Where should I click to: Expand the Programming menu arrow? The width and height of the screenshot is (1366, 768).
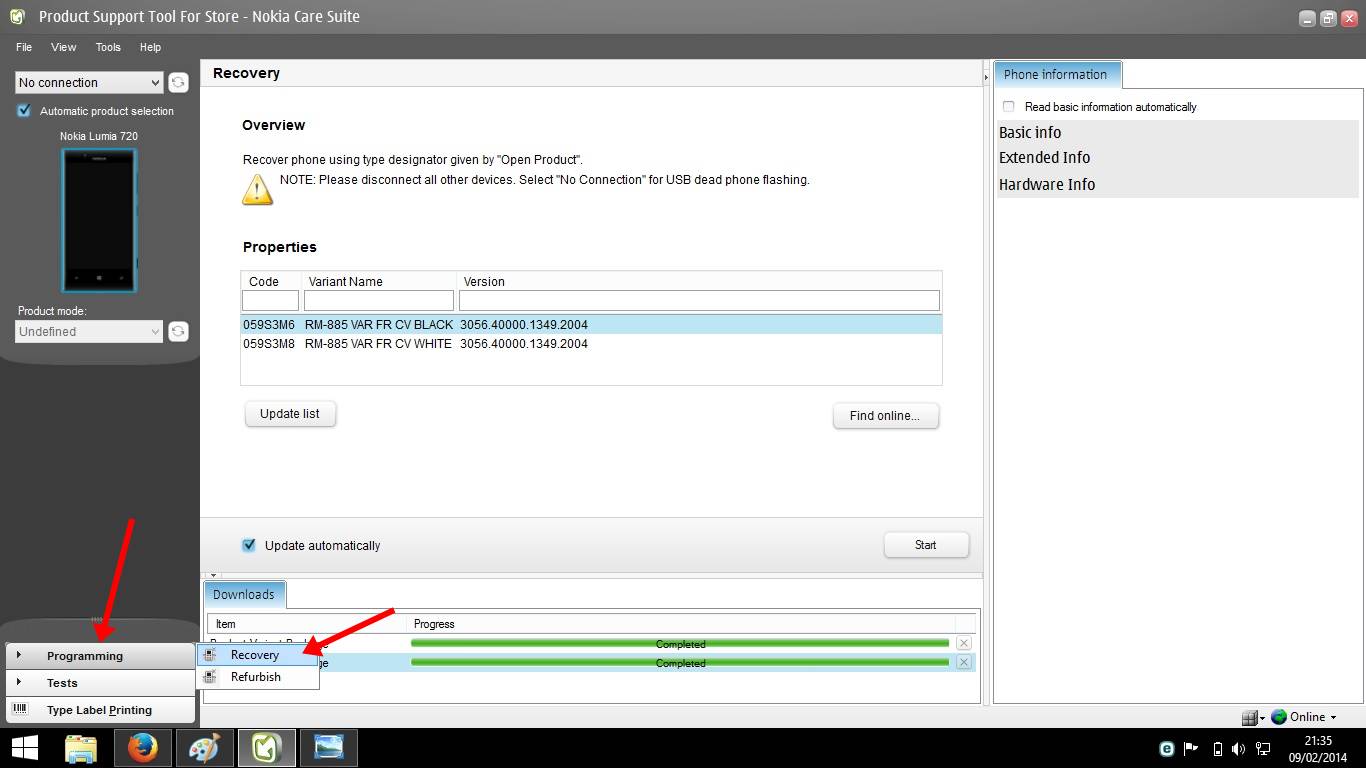(x=19, y=655)
